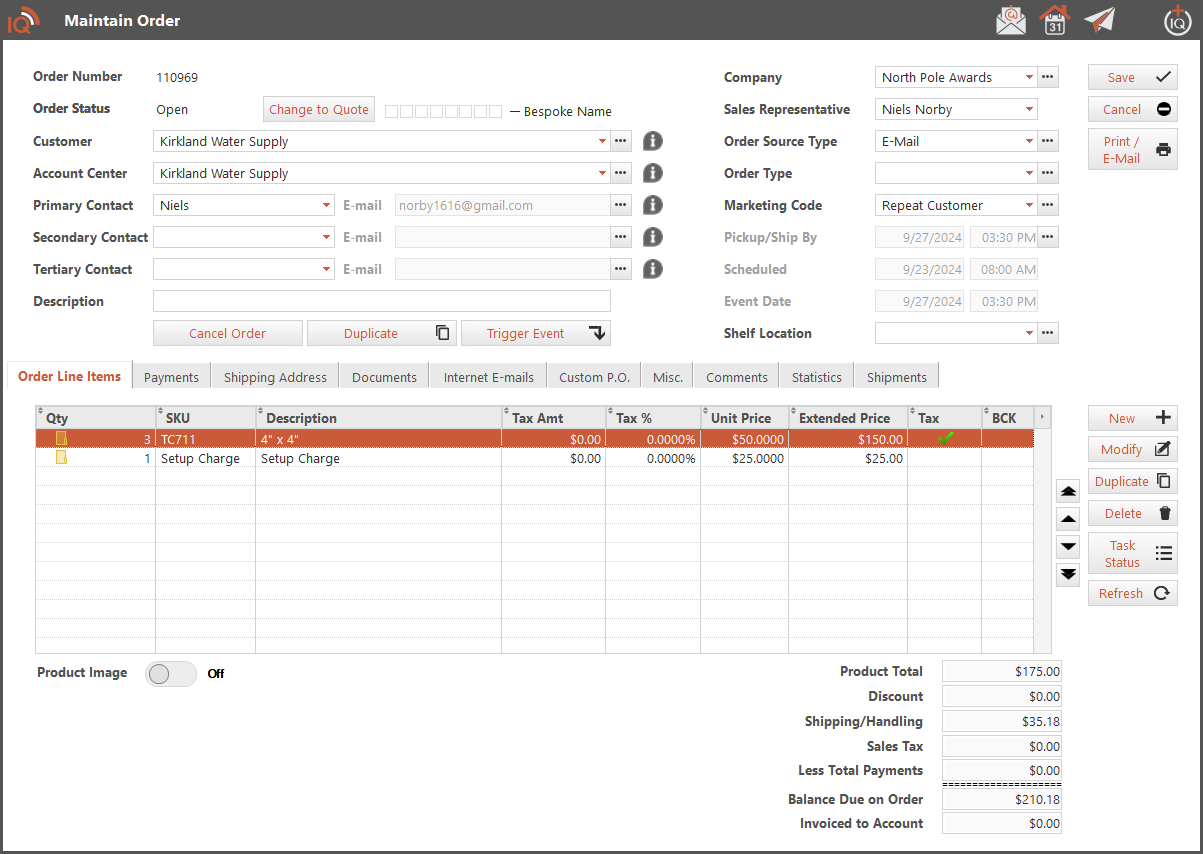Screen dimensions: 1203x854
Task: Open ellipsis button next to Company field
Action: pos(1048,77)
